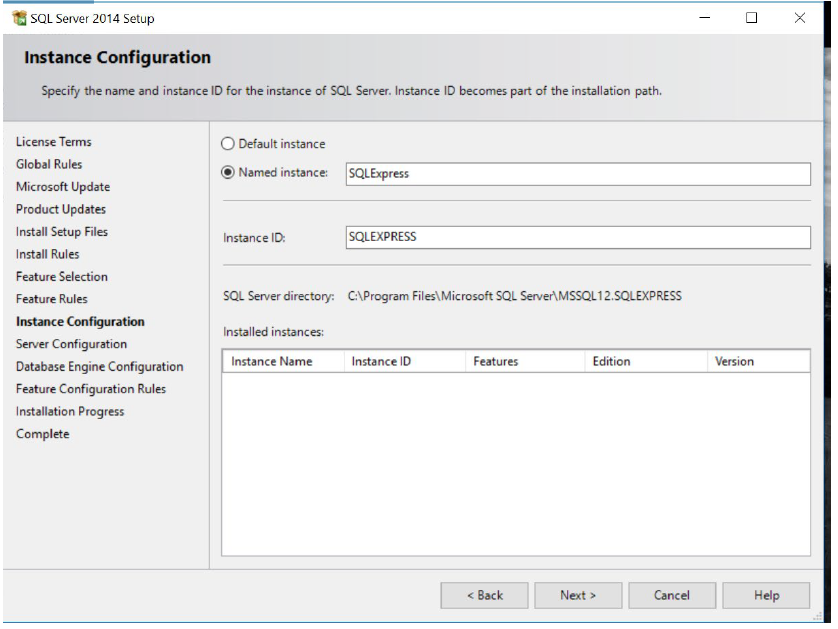Select Feature Rules step in sidebar

51,299
